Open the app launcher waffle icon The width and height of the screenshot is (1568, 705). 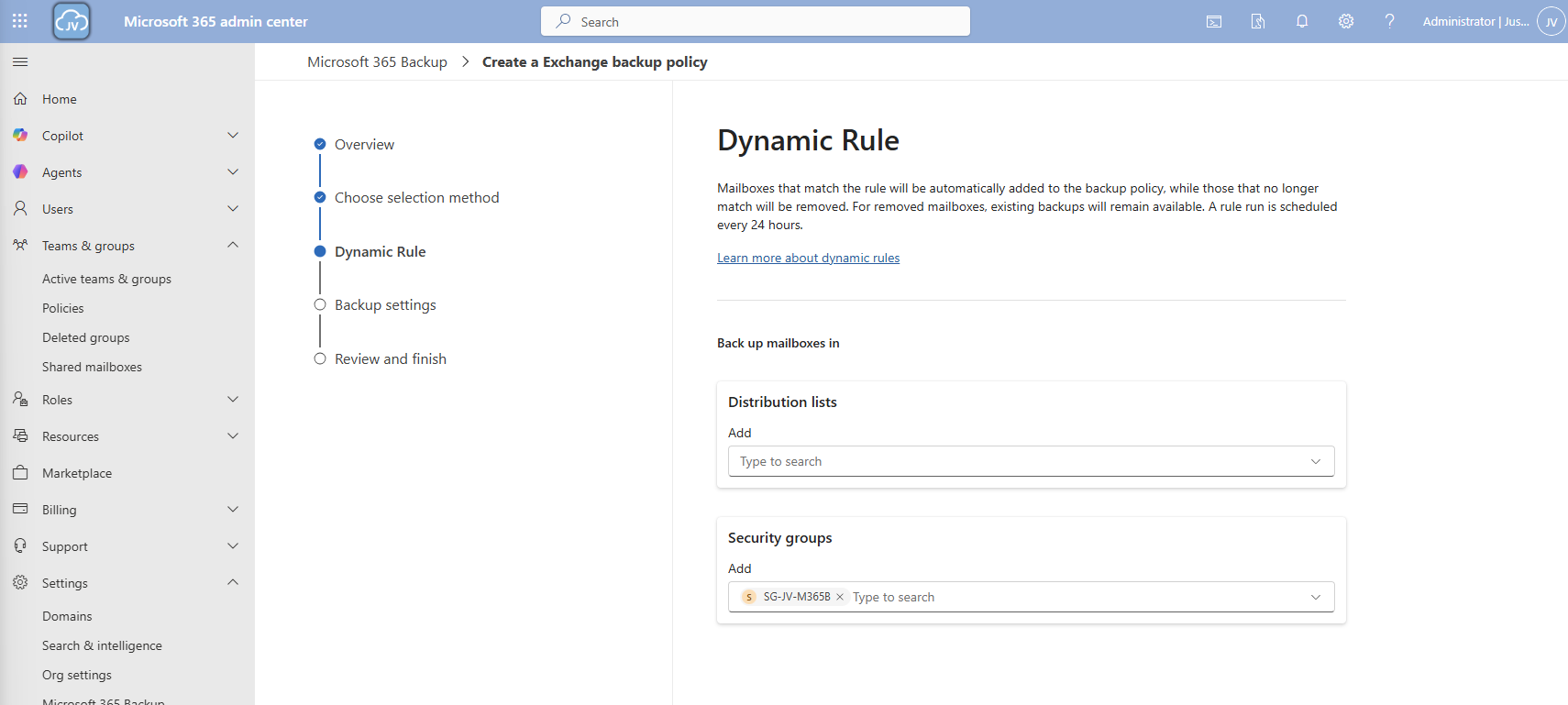click(20, 21)
